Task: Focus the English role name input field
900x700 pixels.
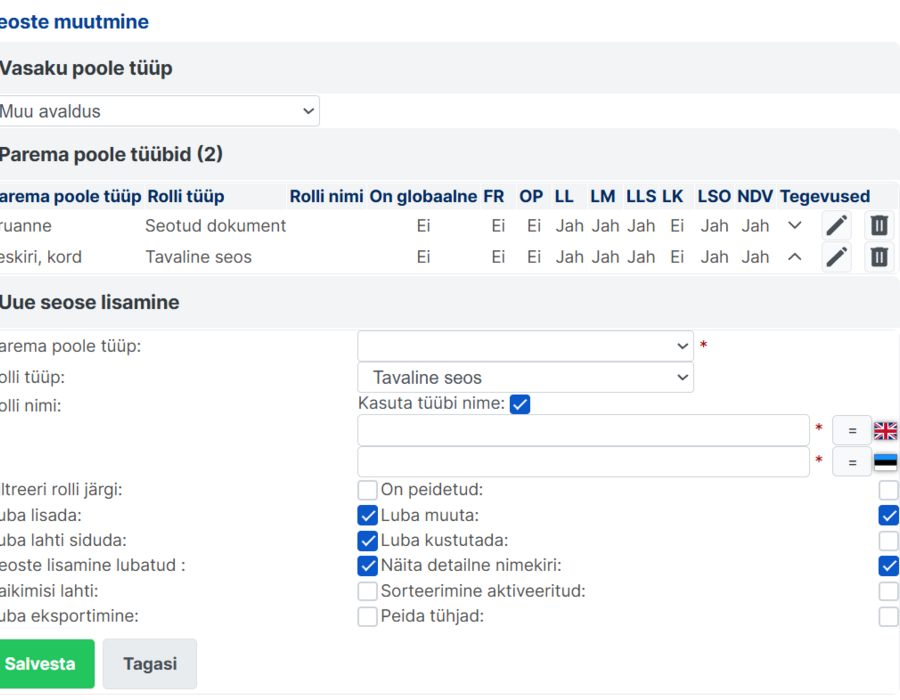Action: click(x=583, y=430)
